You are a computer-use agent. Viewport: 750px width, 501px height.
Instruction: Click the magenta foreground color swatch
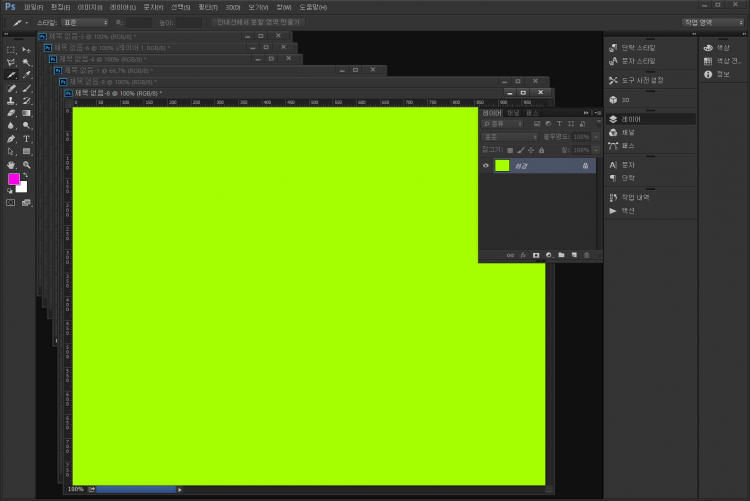(x=14, y=178)
